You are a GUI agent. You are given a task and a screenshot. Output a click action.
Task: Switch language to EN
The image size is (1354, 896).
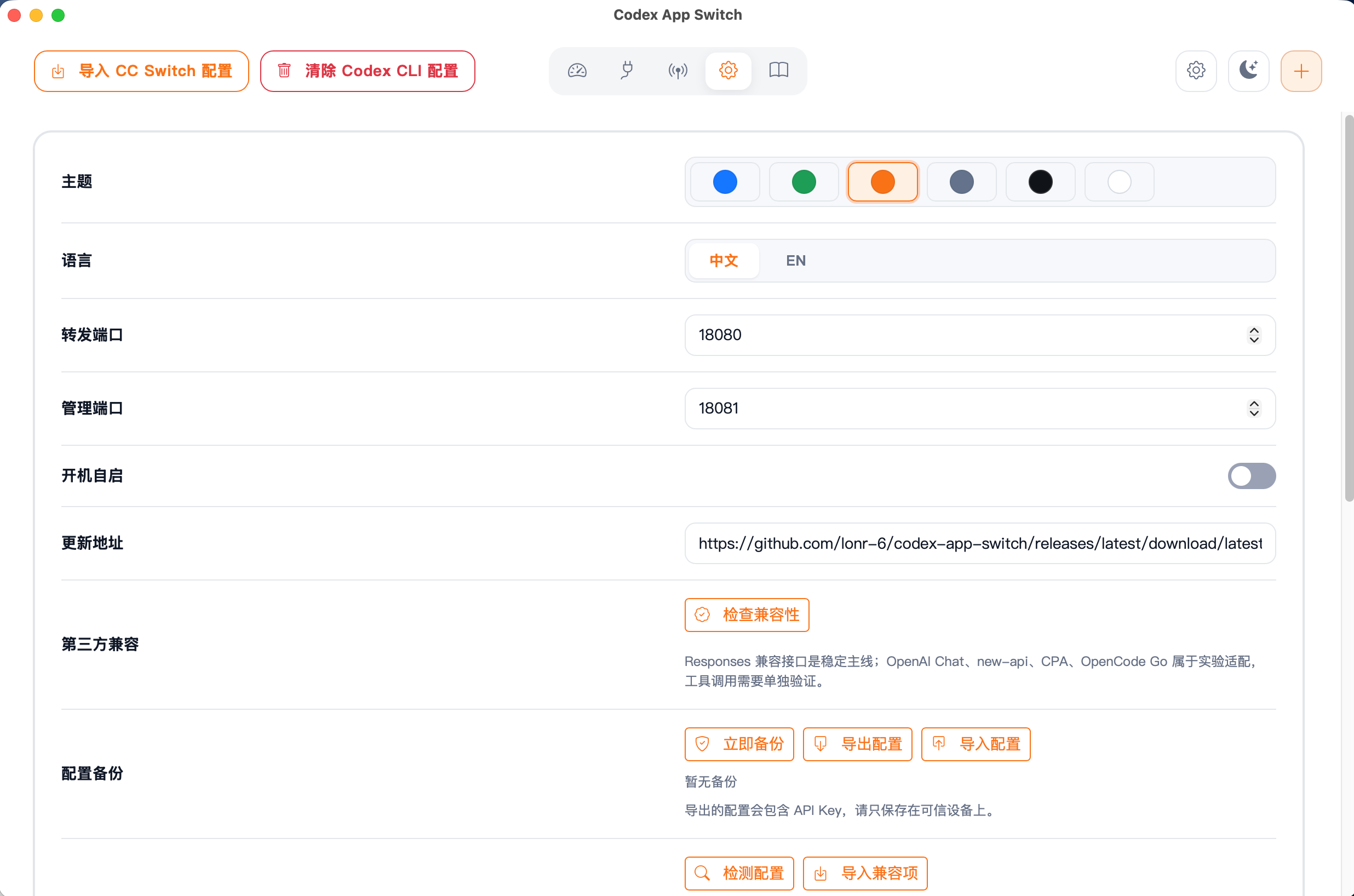796,261
